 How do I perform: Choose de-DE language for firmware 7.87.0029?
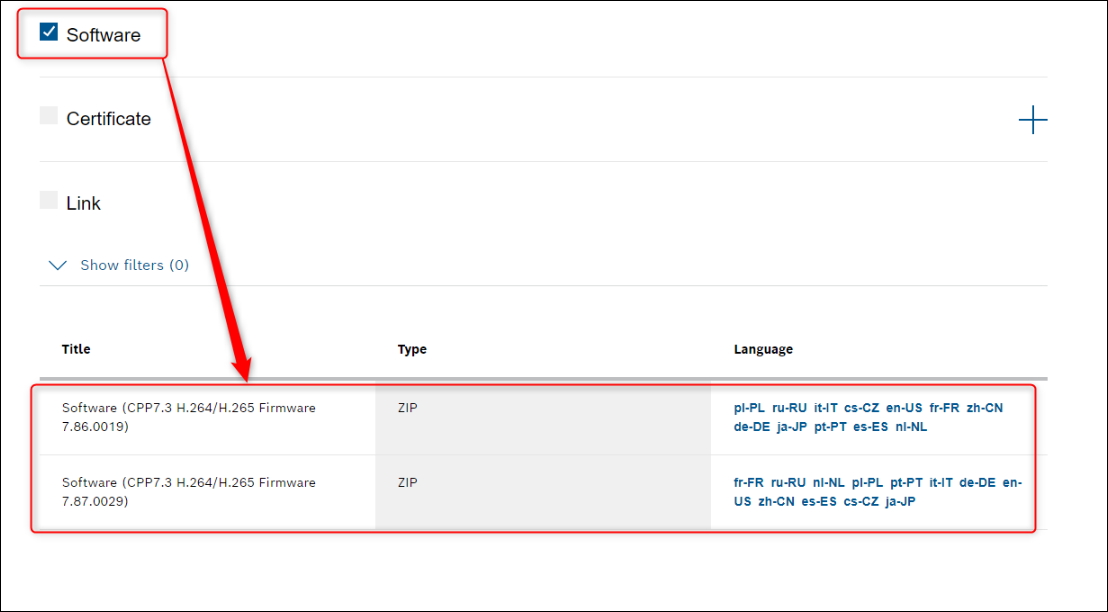(977, 482)
